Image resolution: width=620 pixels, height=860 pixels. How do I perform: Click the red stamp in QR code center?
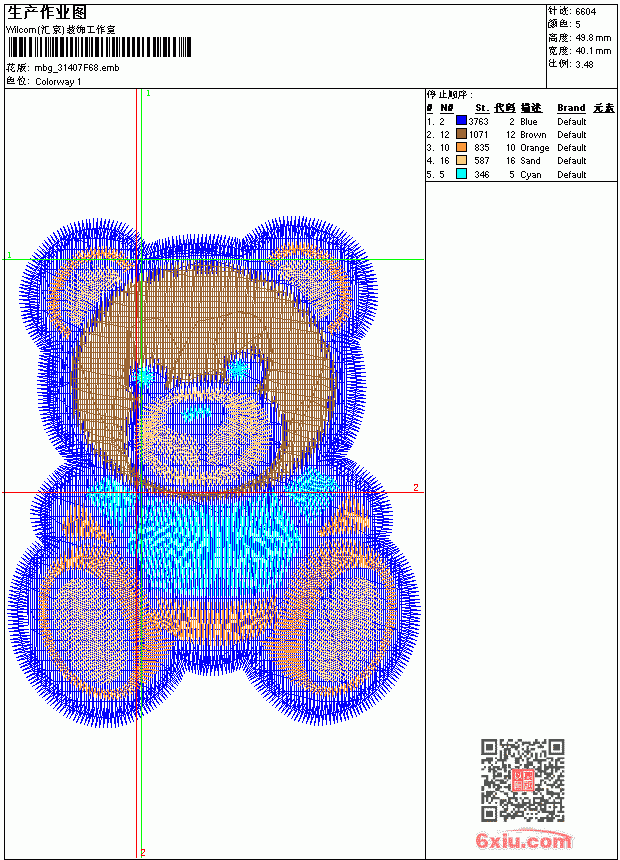(x=522, y=780)
